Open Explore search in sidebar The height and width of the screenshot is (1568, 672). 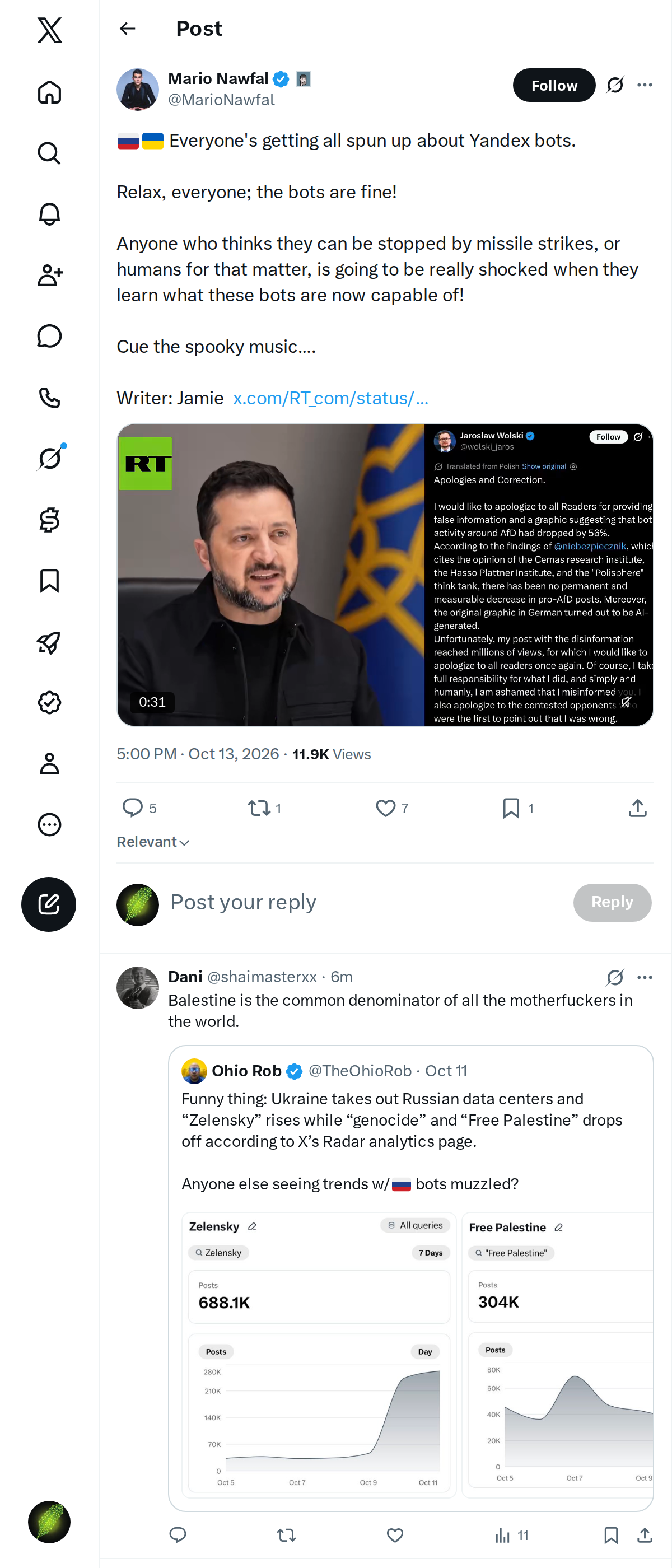click(x=49, y=153)
